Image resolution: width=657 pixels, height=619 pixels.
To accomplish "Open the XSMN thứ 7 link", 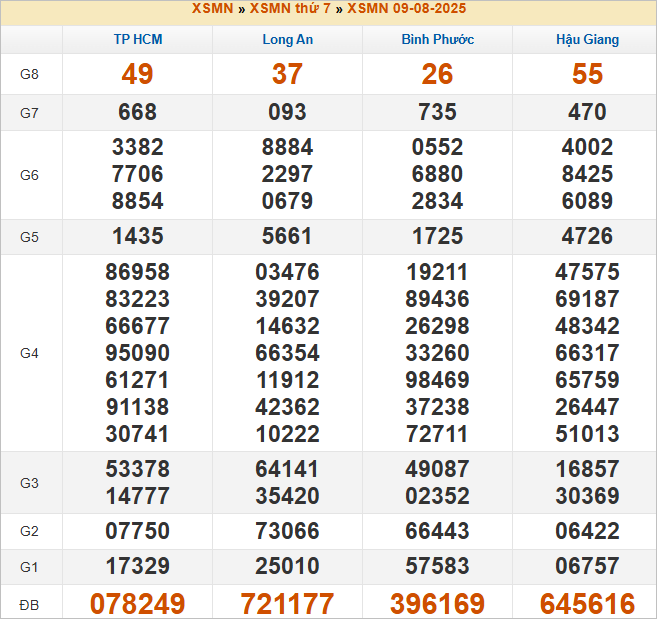I will click(x=290, y=9).
